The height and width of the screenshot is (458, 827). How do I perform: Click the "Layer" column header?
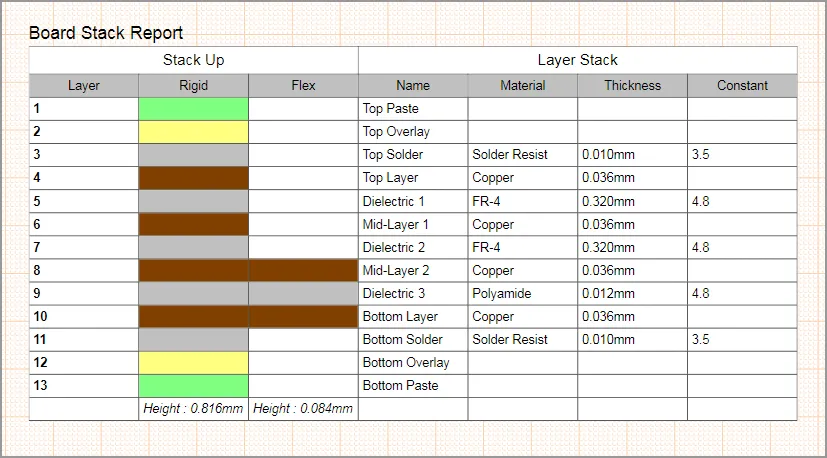(x=84, y=85)
